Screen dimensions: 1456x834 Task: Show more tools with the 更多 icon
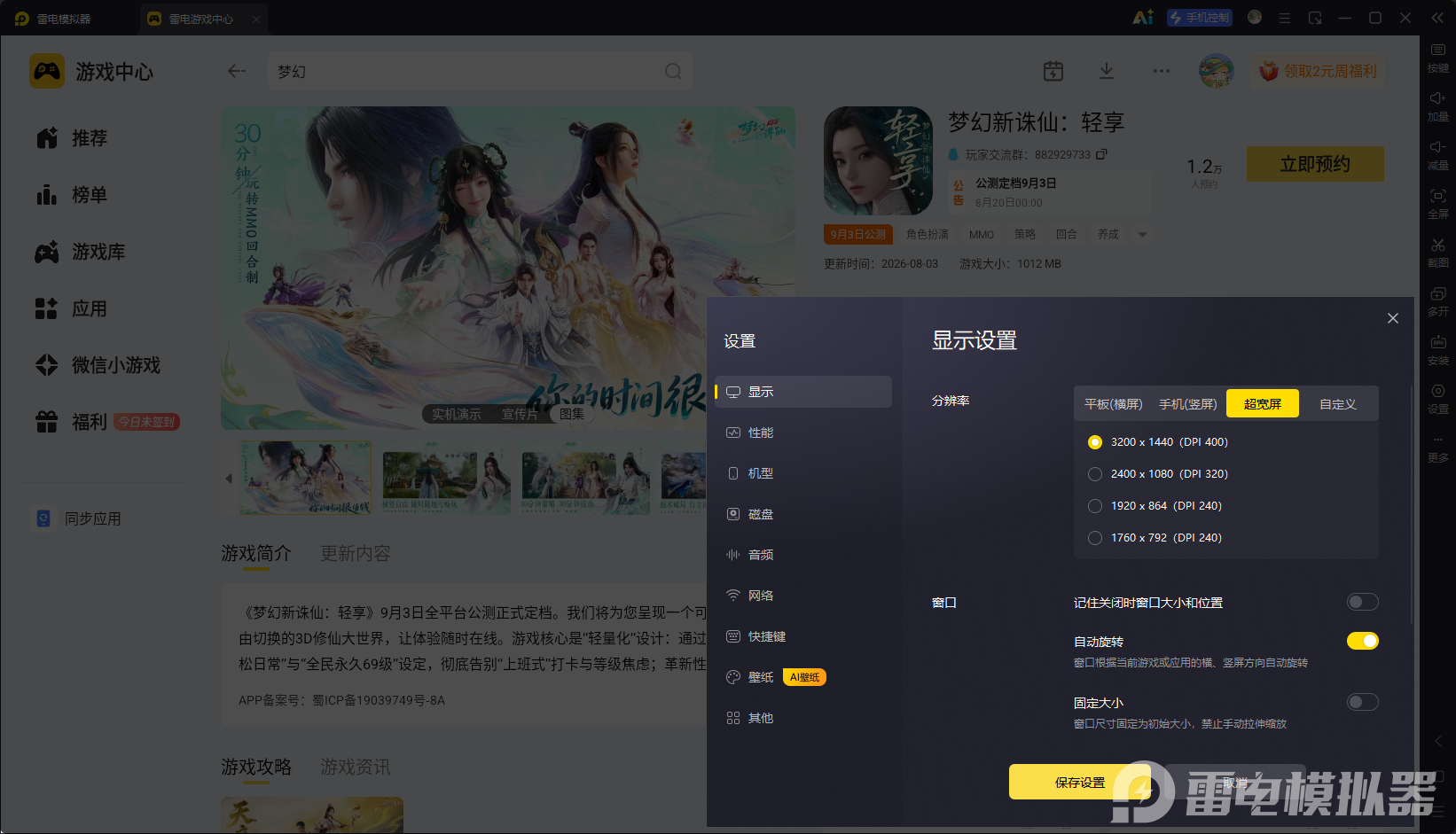tap(1437, 448)
